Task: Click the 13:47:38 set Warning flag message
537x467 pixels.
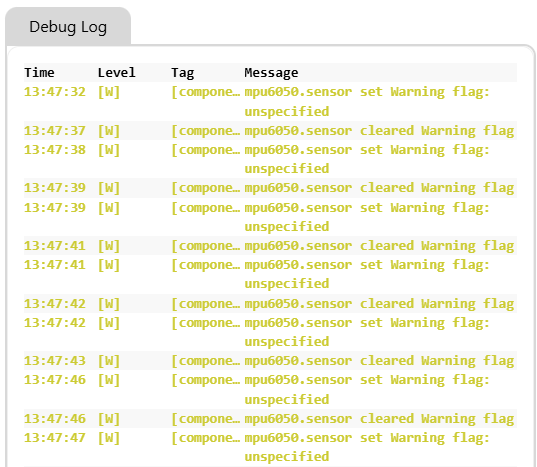Action: [x=367, y=159]
